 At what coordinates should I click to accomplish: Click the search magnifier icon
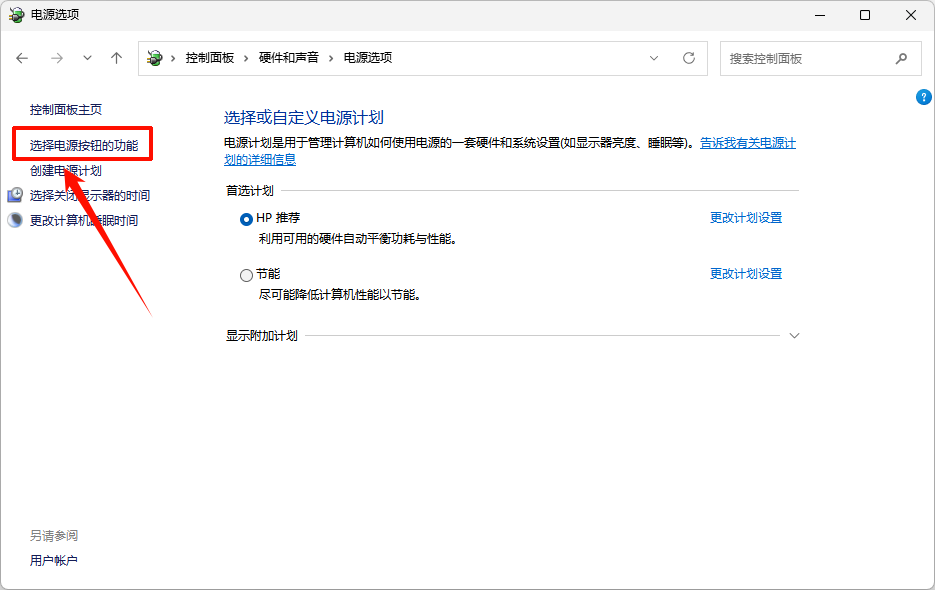click(901, 58)
